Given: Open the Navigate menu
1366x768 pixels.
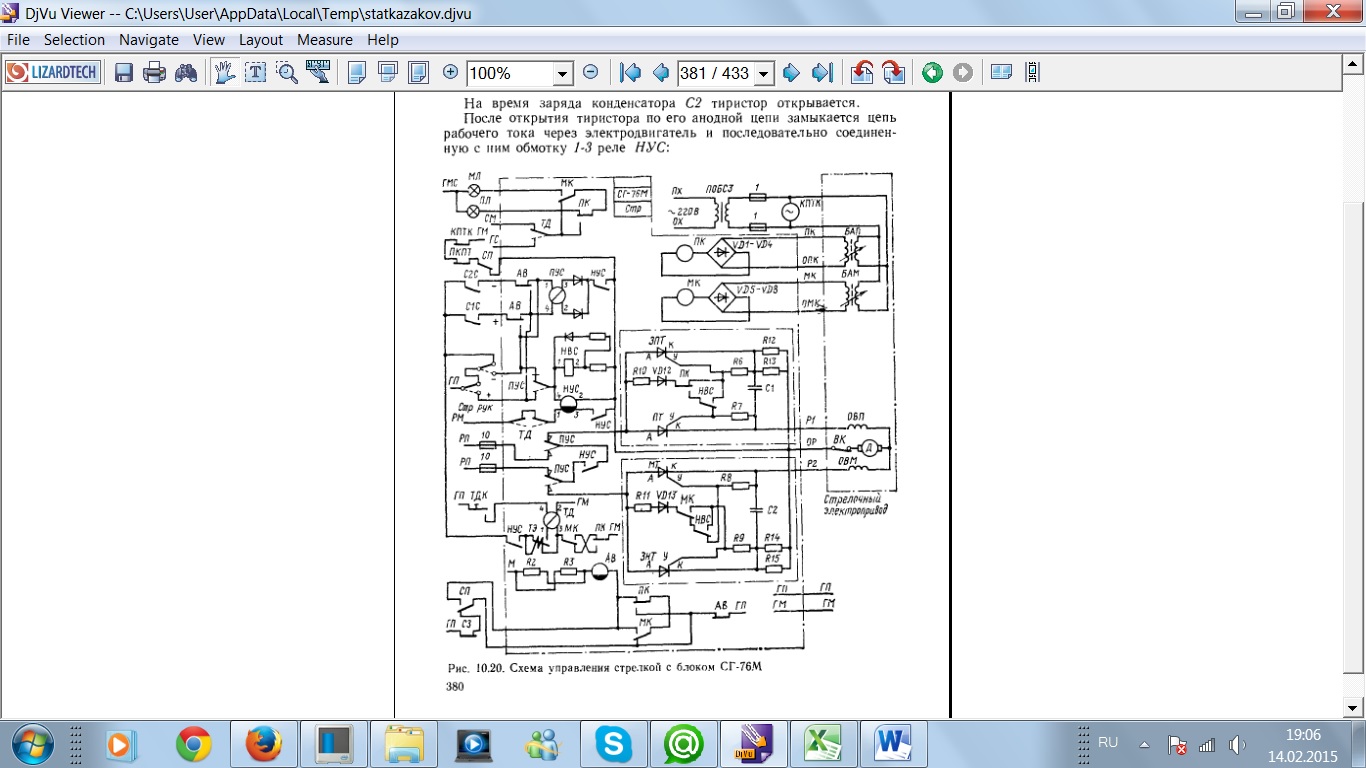Looking at the screenshot, I should pyautogui.click(x=148, y=40).
